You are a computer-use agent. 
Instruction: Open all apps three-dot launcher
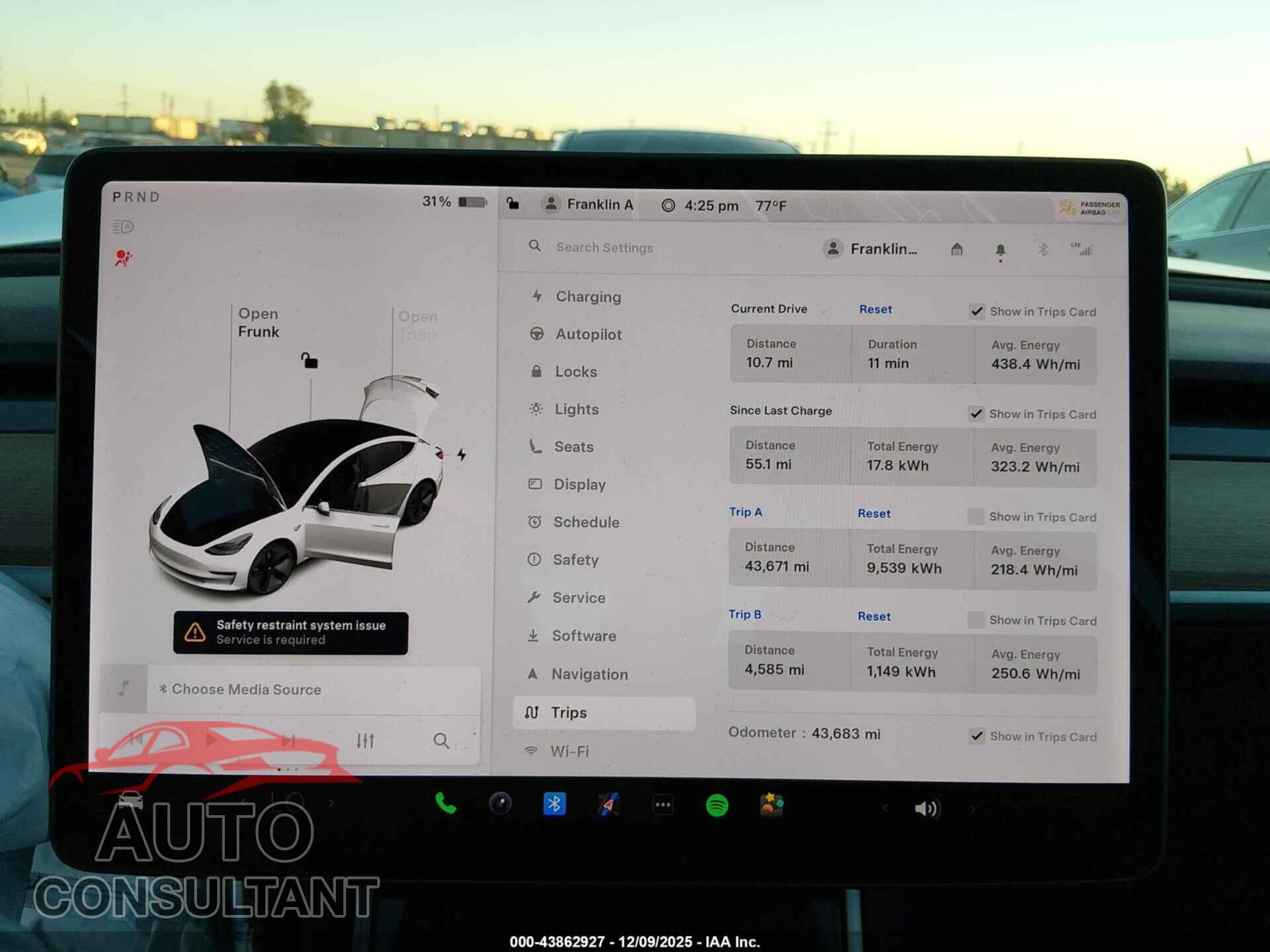pyautogui.click(x=663, y=805)
